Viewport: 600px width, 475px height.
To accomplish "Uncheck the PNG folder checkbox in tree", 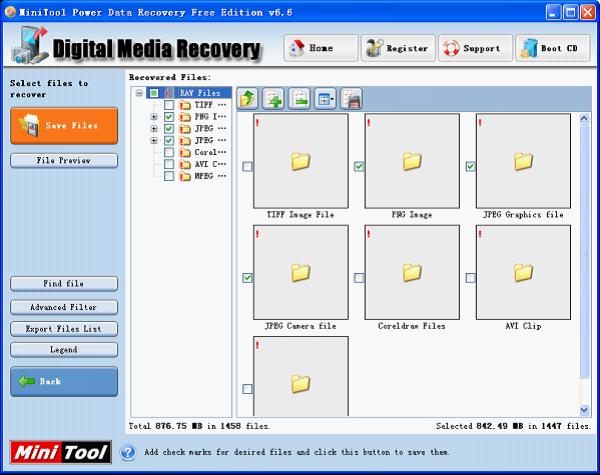I will [x=169, y=117].
